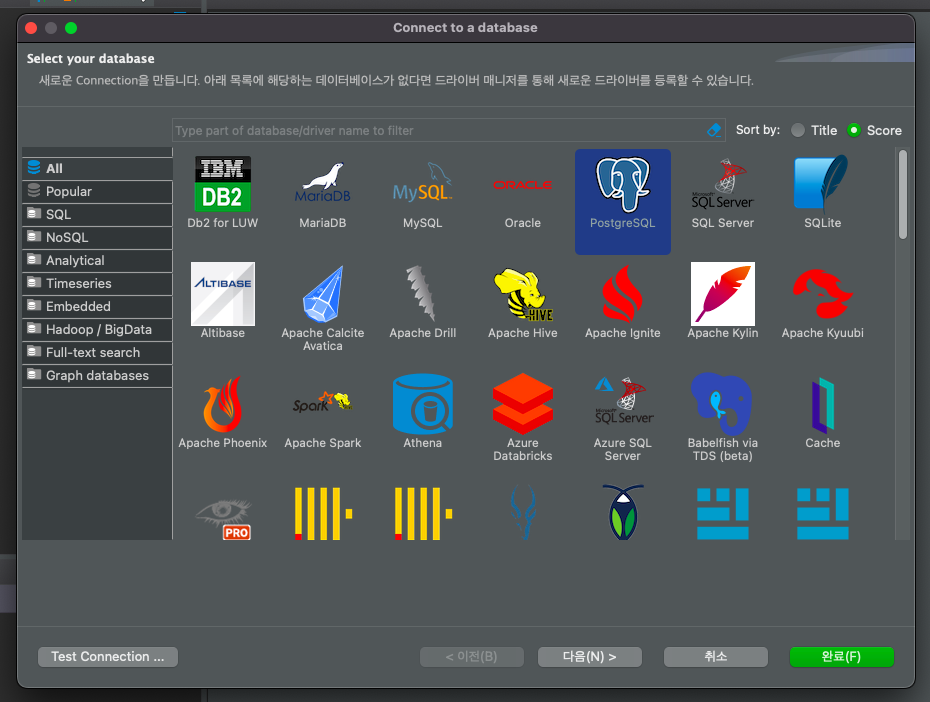Choose the Apache Drill icon

(x=422, y=294)
